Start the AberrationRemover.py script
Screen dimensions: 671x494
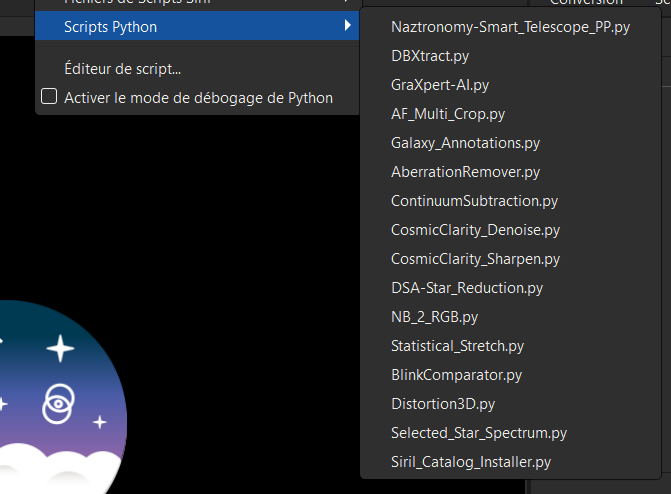465,172
